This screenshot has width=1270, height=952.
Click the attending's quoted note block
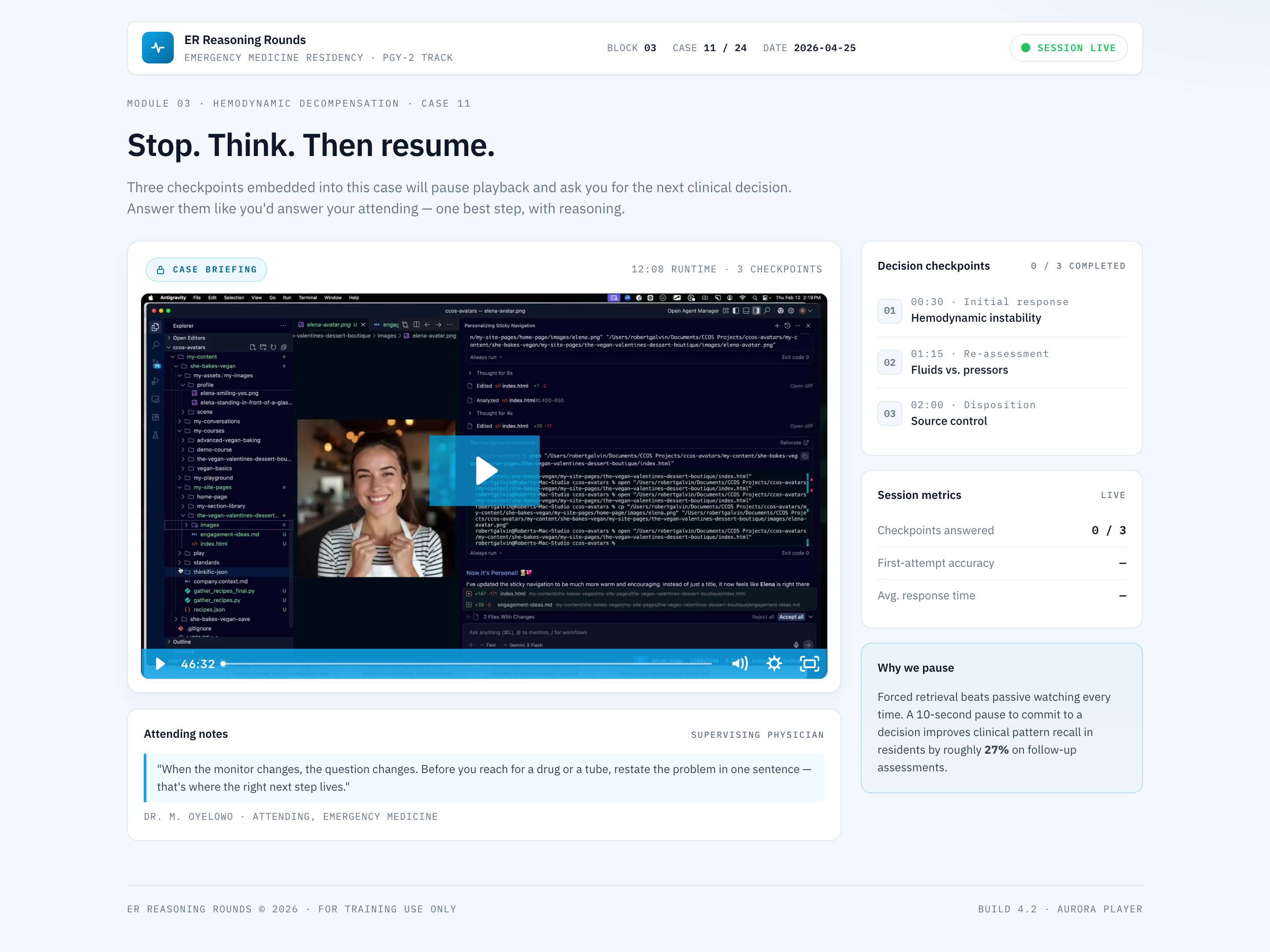click(484, 778)
